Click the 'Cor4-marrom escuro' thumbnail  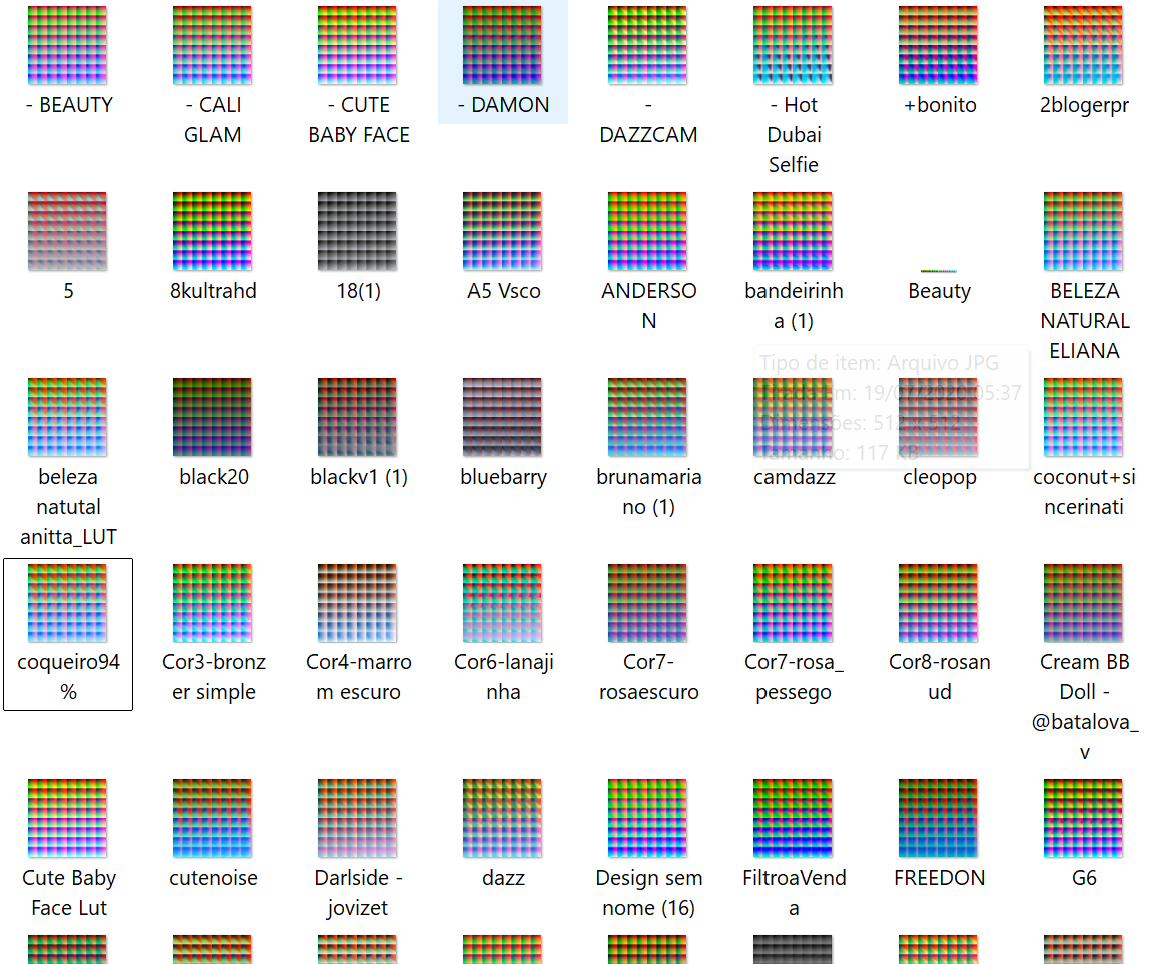[357, 603]
